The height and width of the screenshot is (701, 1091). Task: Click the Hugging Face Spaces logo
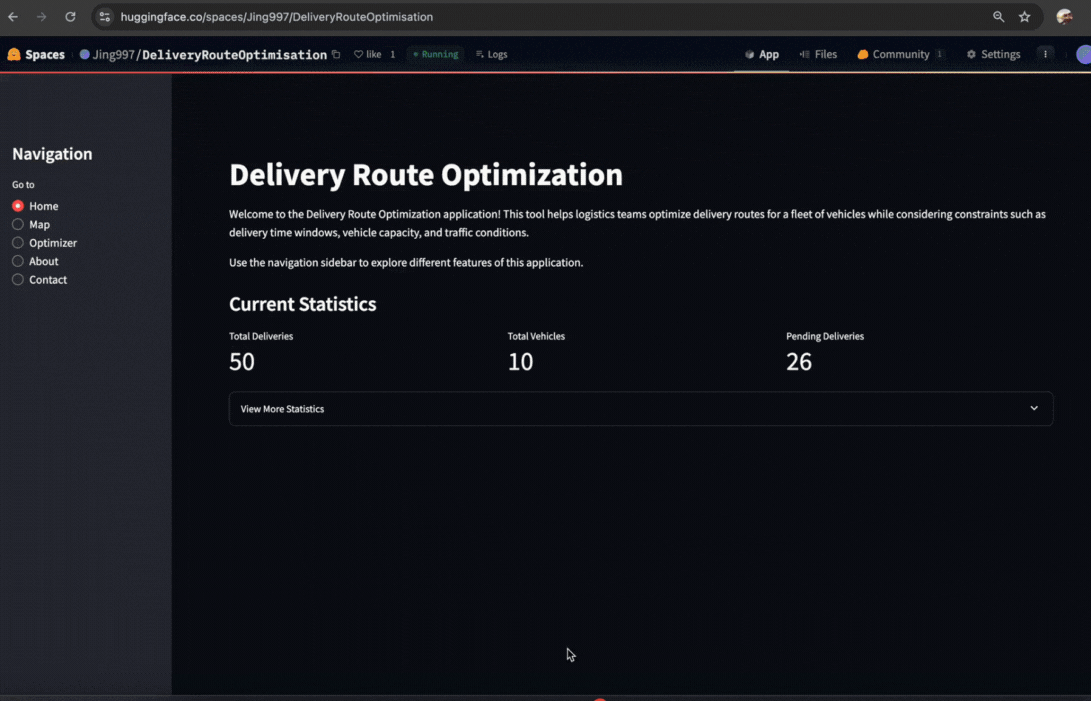click(x=14, y=54)
